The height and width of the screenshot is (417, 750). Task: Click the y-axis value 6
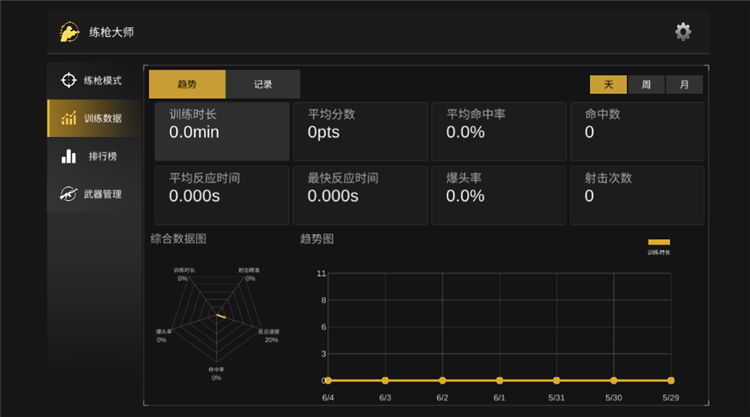click(323, 327)
